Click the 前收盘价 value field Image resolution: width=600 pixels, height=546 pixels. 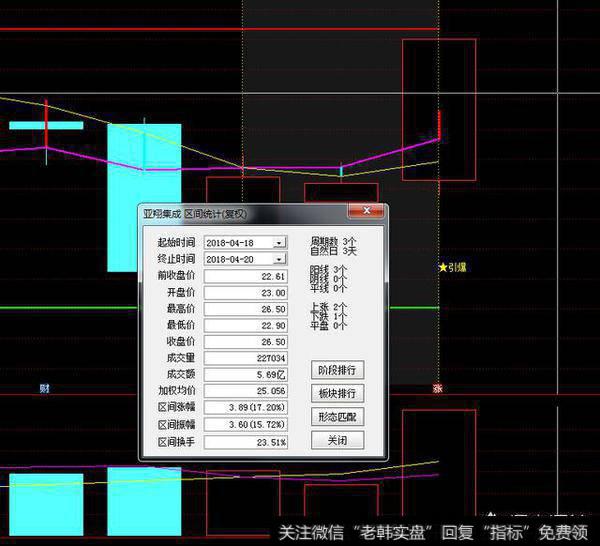point(245,276)
